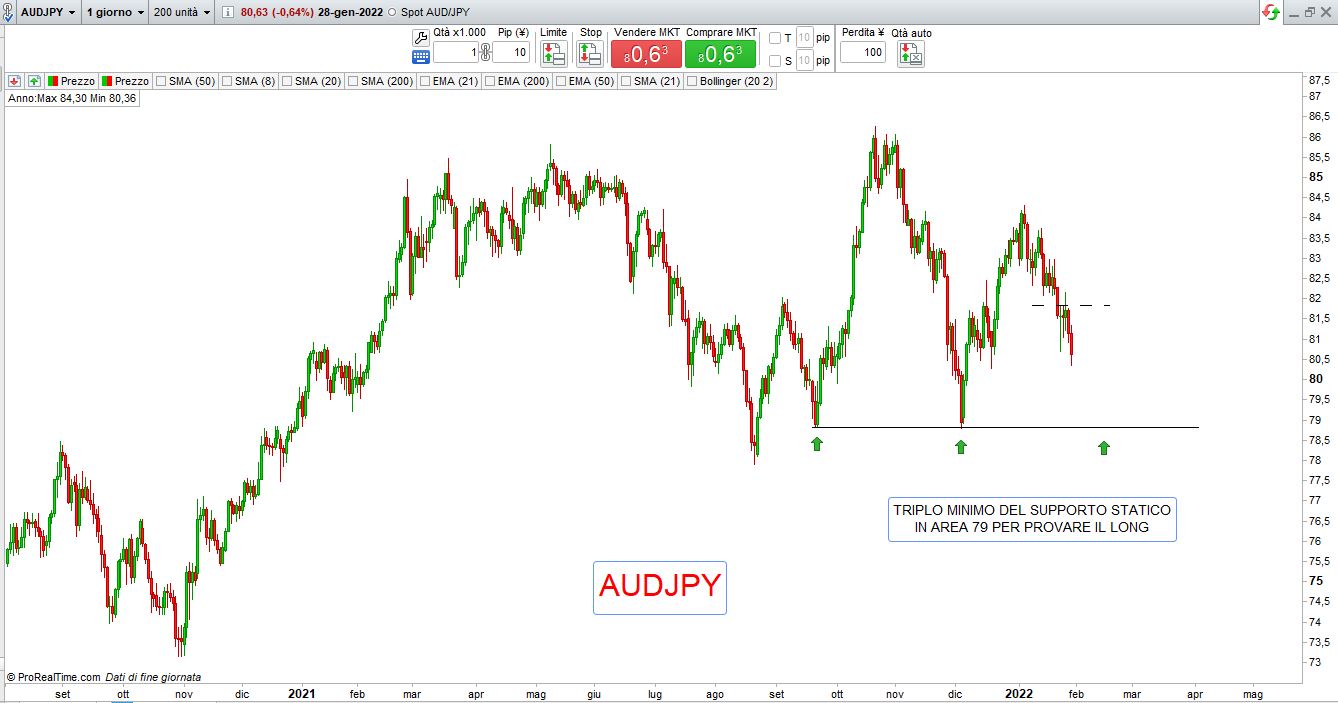Viewport: 1338px width, 703px height.
Task: Click the Perdita ¥ input field
Action: click(x=862, y=52)
